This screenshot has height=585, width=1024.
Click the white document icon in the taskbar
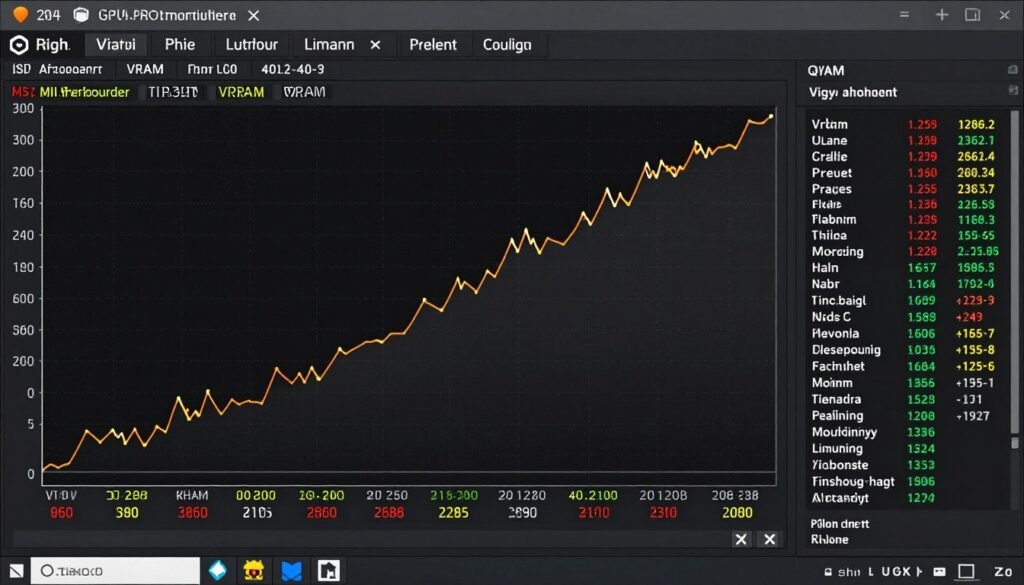pyautogui.click(x=329, y=570)
